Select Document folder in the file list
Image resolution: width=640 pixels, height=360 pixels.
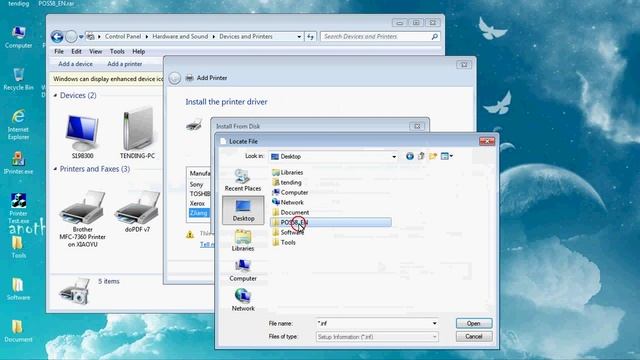(291, 212)
